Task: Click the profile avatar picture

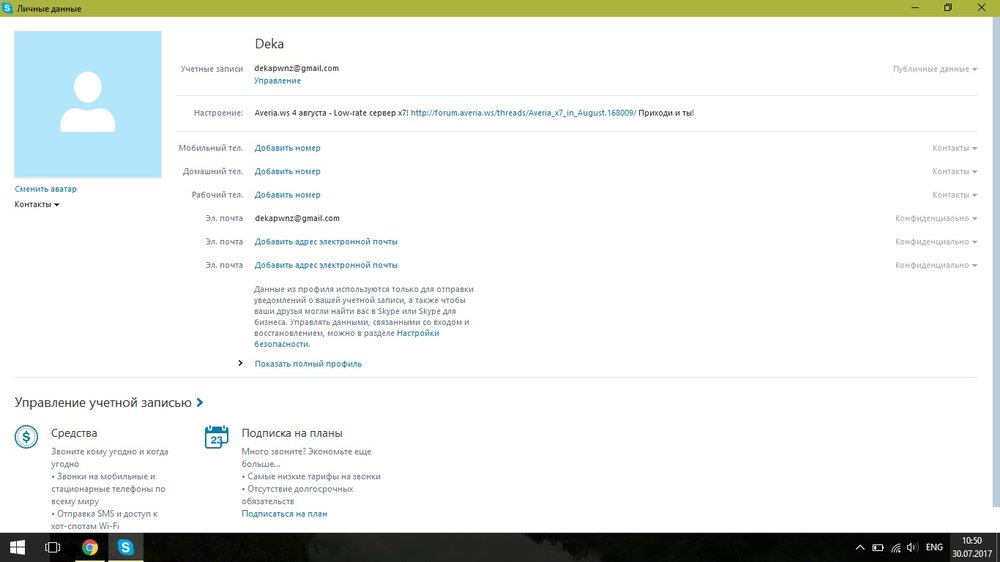Action: click(88, 104)
